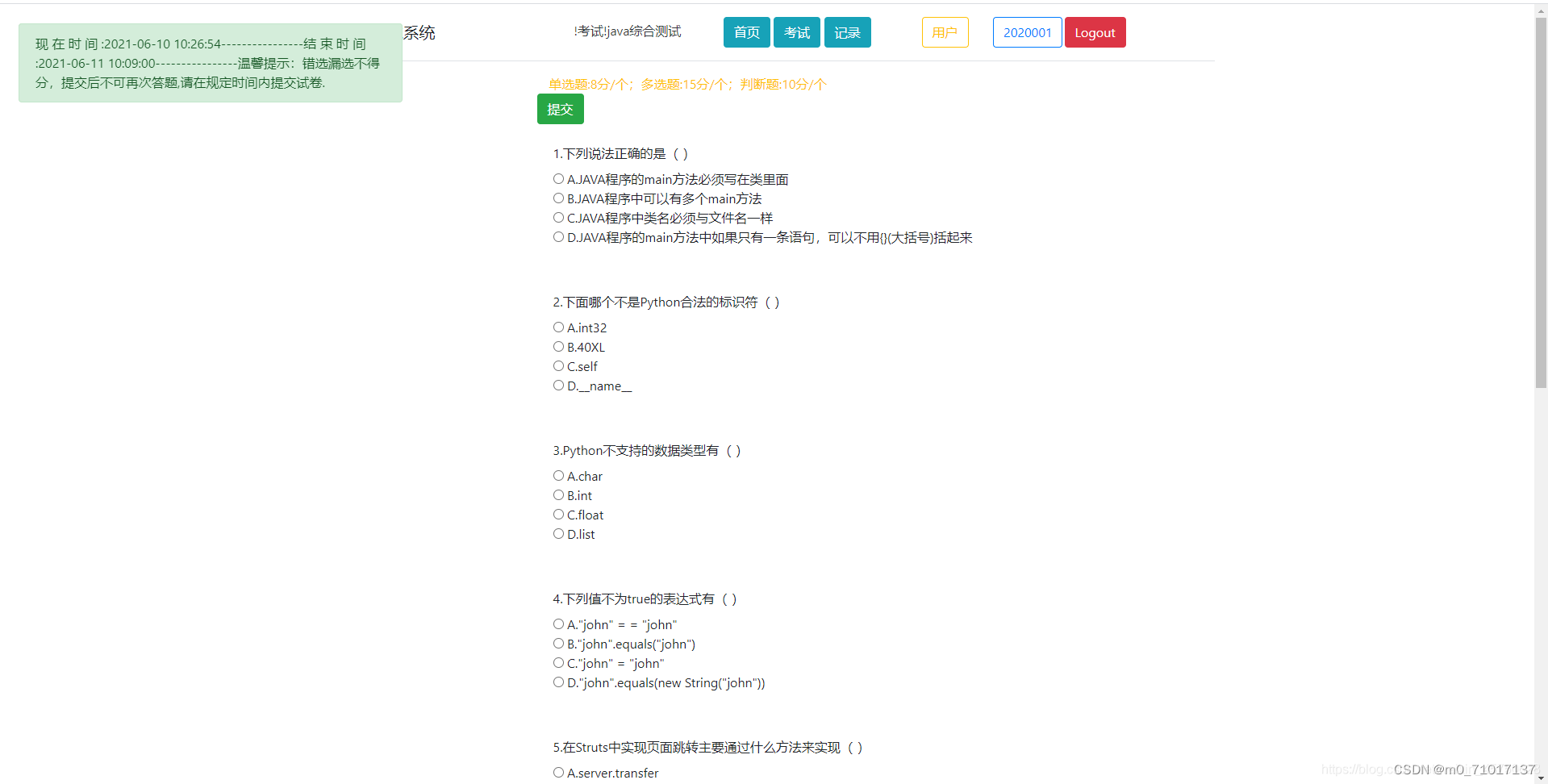Select option C.self for question 2
This screenshot has width=1548, height=784.
(x=558, y=365)
